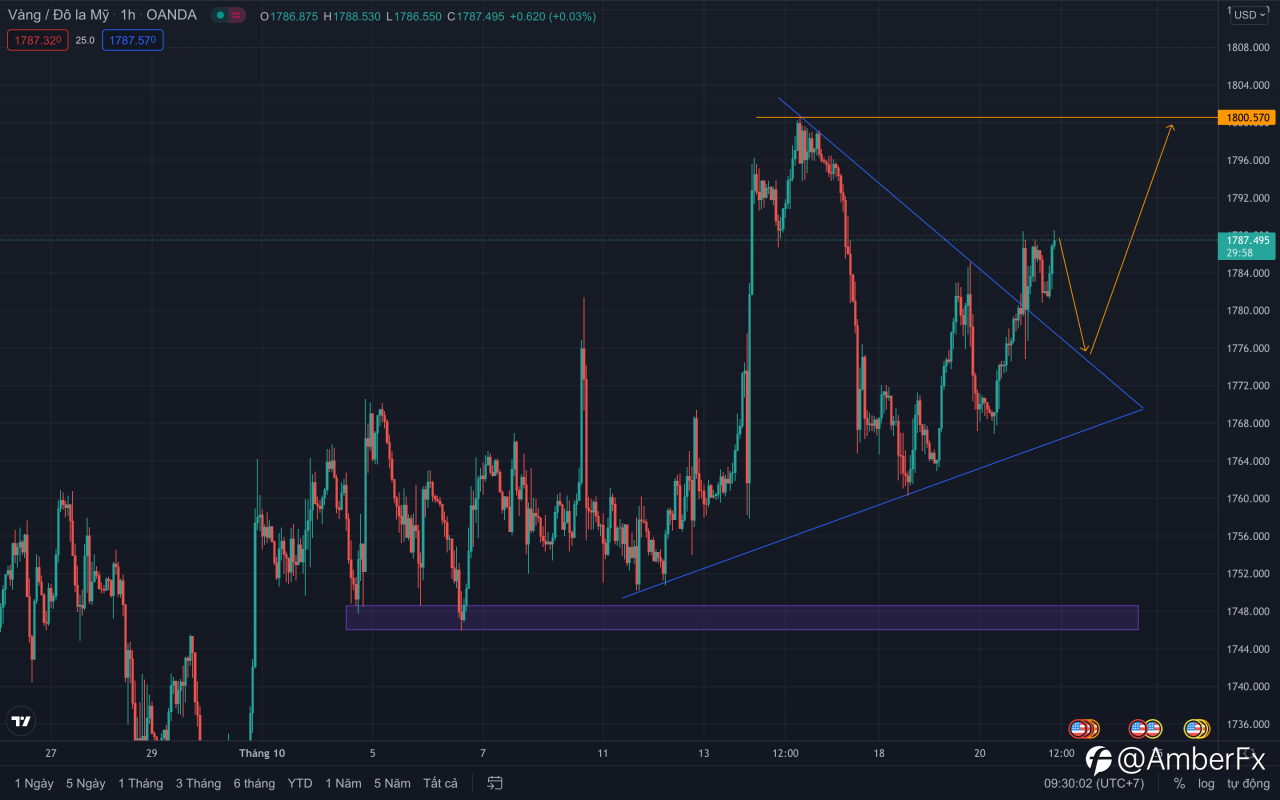Viewport: 1280px width, 800px height.
Task: Select the 1 Tháng range tab
Action: [140, 783]
